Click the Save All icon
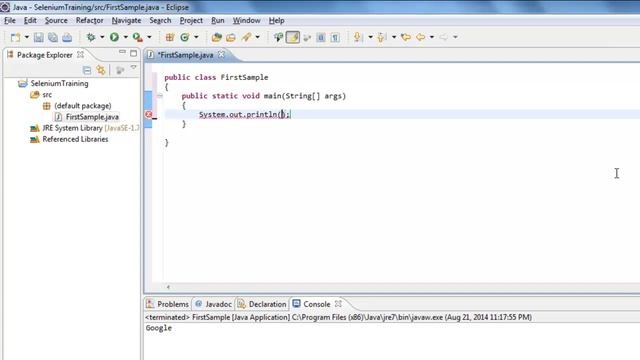Viewport: 640px width, 360px height. click(x=53, y=38)
